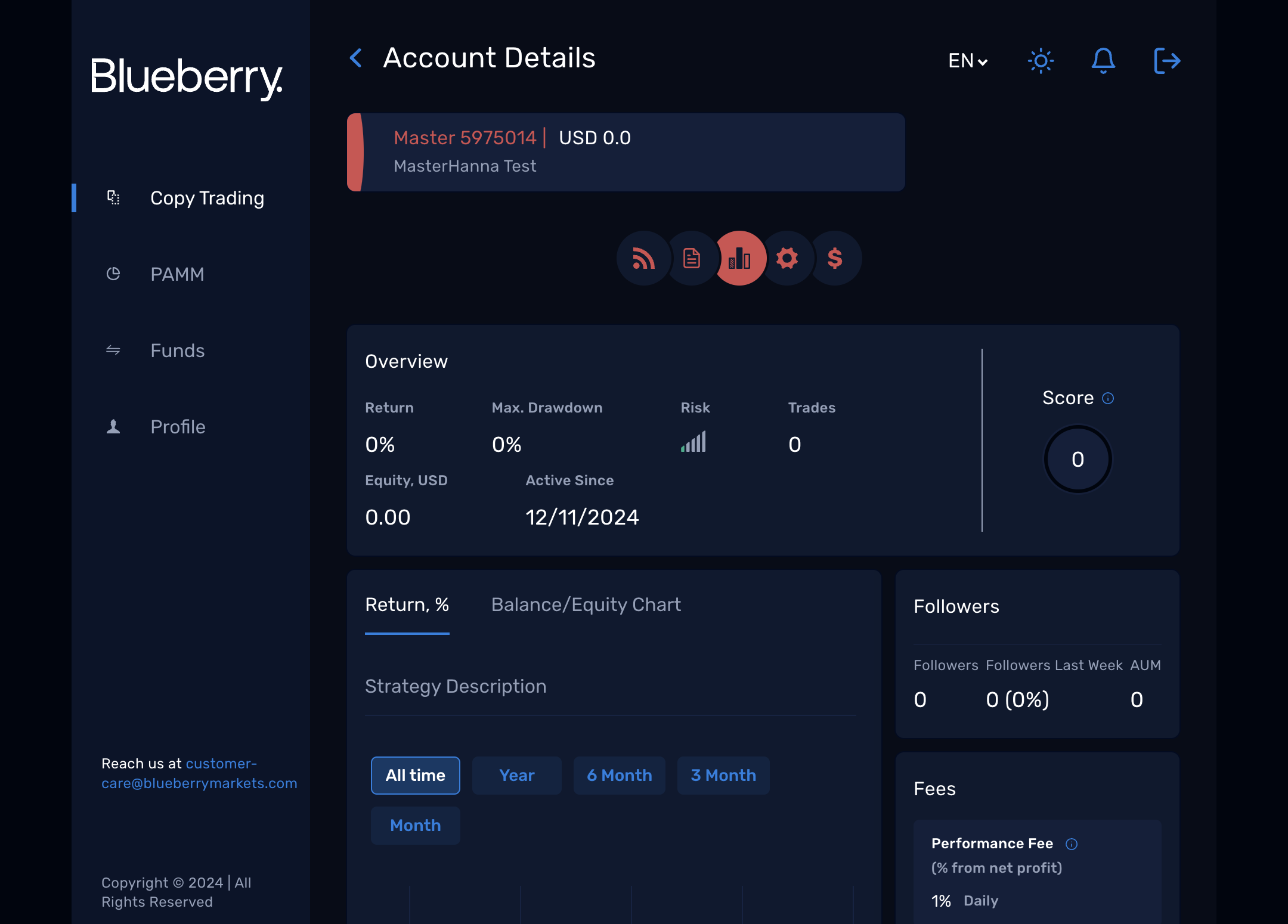Click the Score circle showing 0
The height and width of the screenshot is (924, 1288).
pos(1078,459)
